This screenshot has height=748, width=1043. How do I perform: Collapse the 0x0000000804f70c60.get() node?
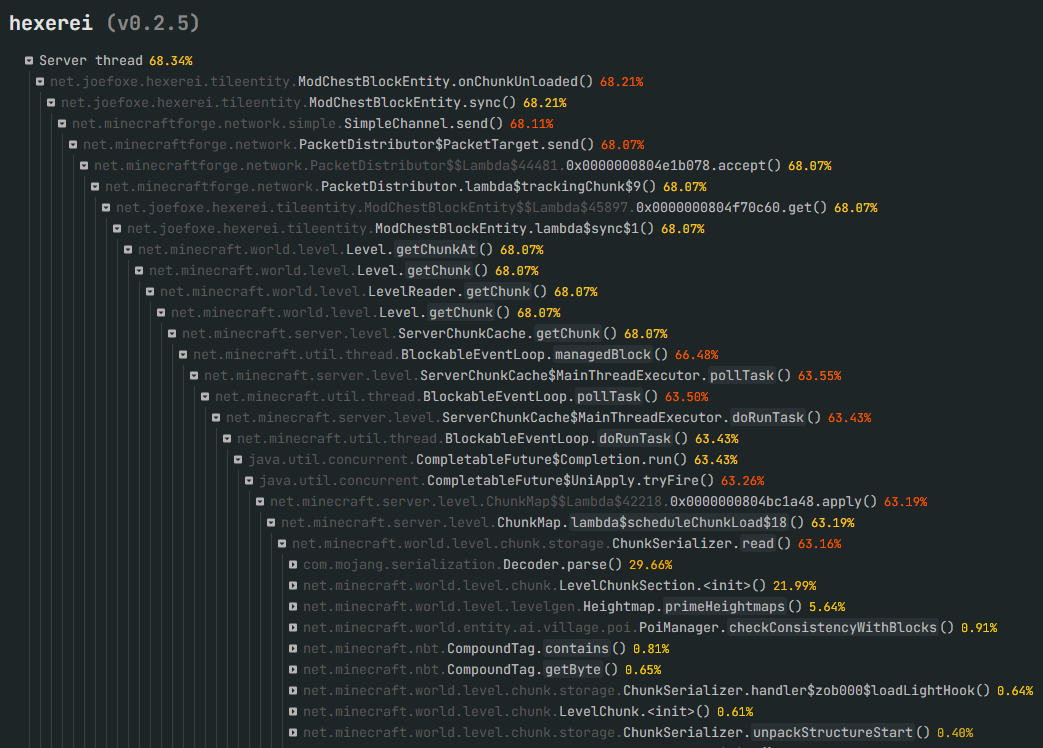pyautogui.click(x=106, y=207)
